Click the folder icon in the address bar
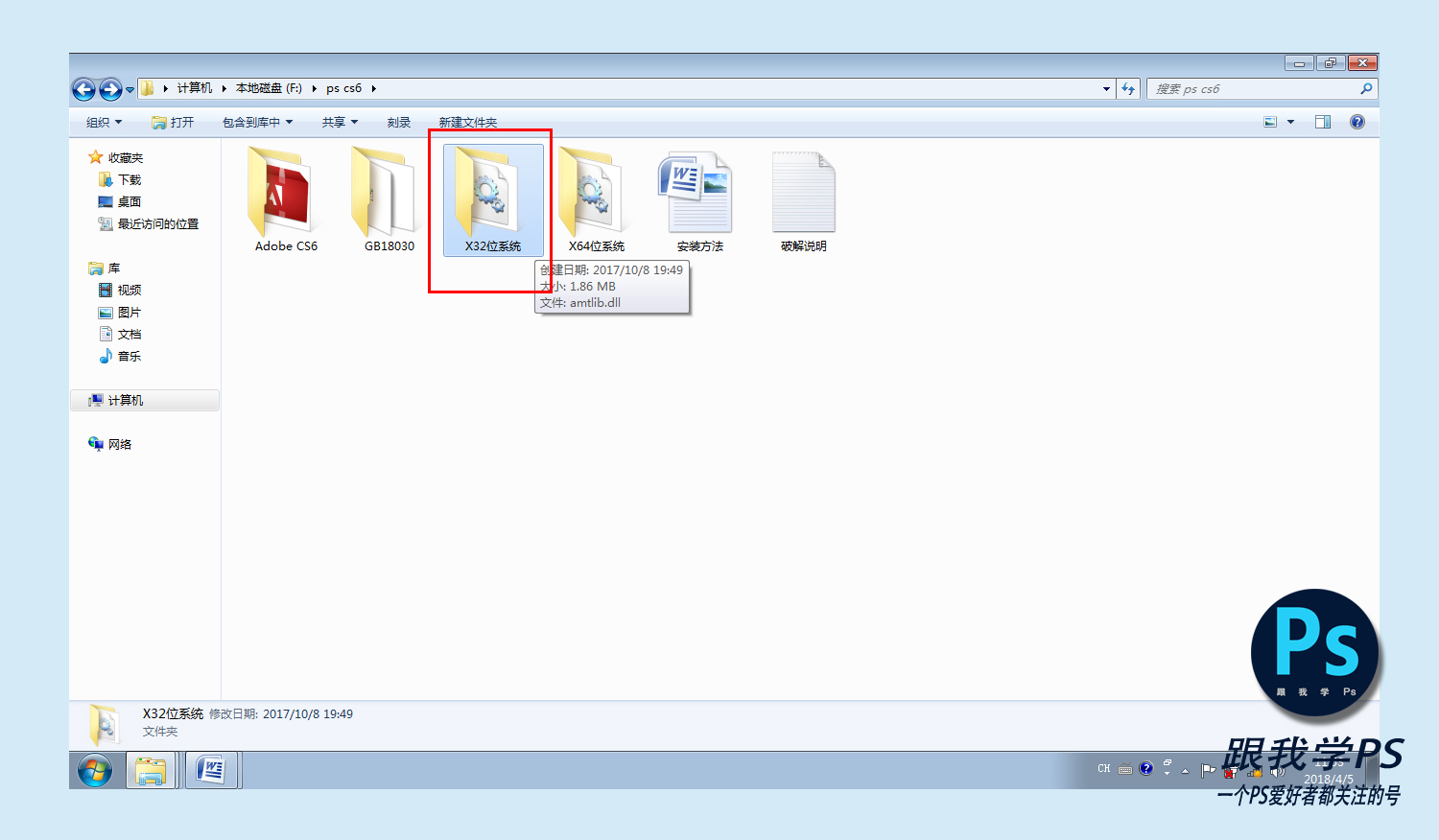Image resolution: width=1439 pixels, height=840 pixels. coord(148,88)
